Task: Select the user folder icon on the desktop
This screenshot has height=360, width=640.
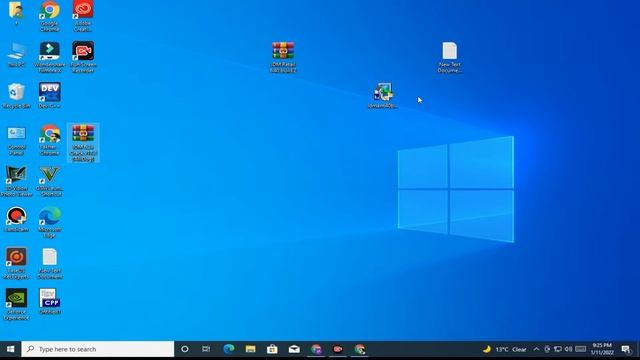Action: click(16, 12)
